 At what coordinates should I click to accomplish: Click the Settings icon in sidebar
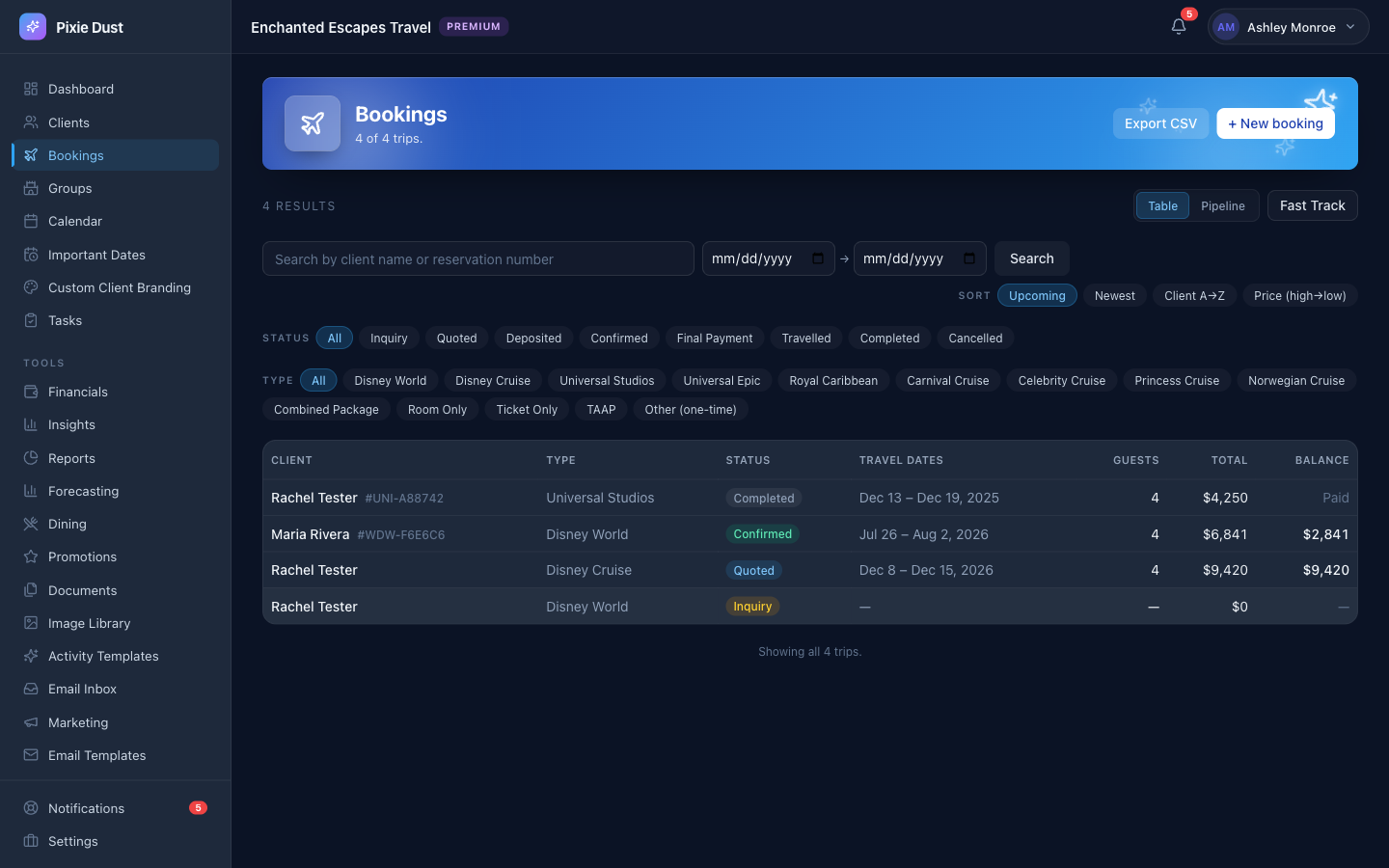31,841
